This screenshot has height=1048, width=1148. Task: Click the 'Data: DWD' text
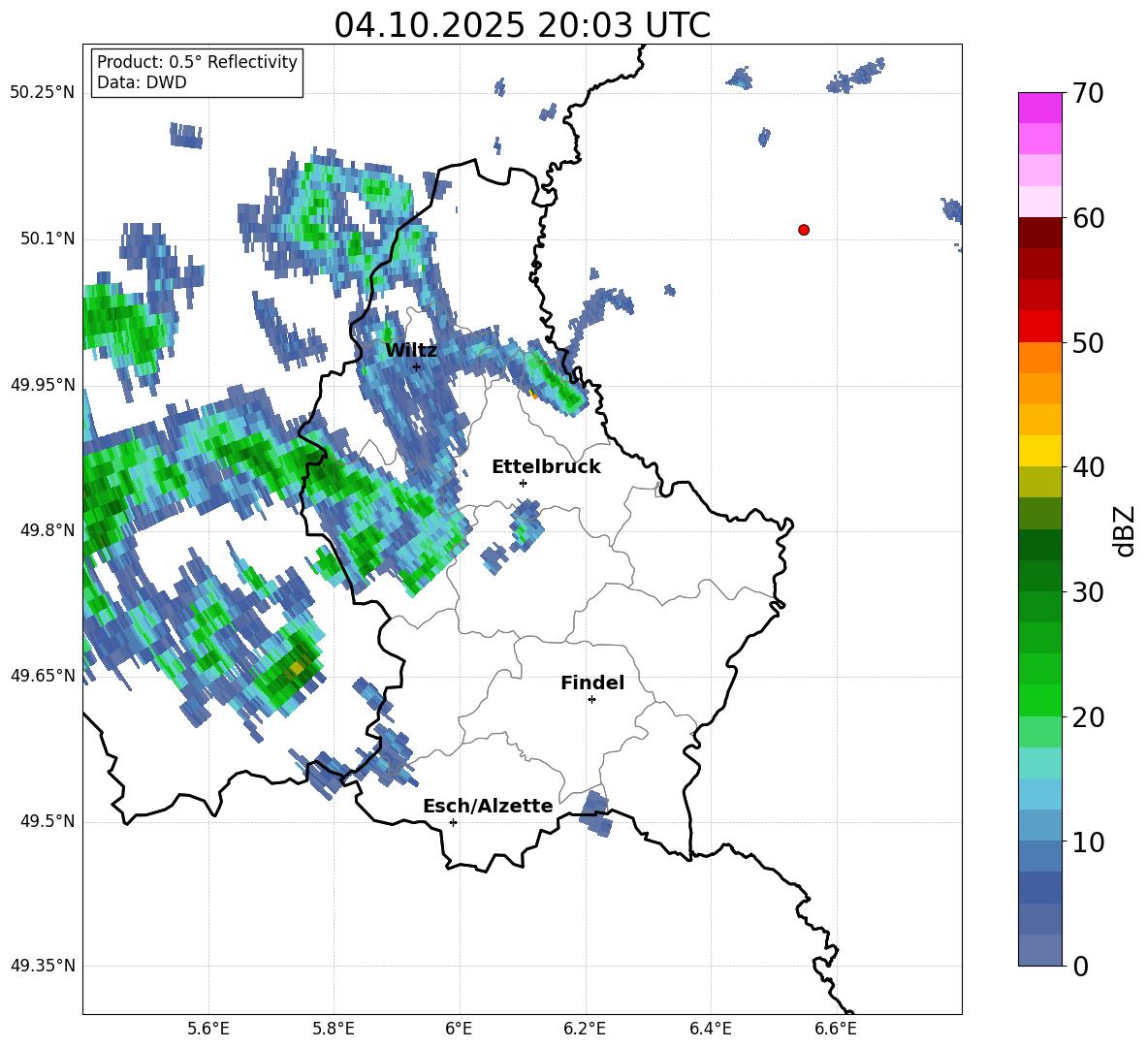[142, 82]
